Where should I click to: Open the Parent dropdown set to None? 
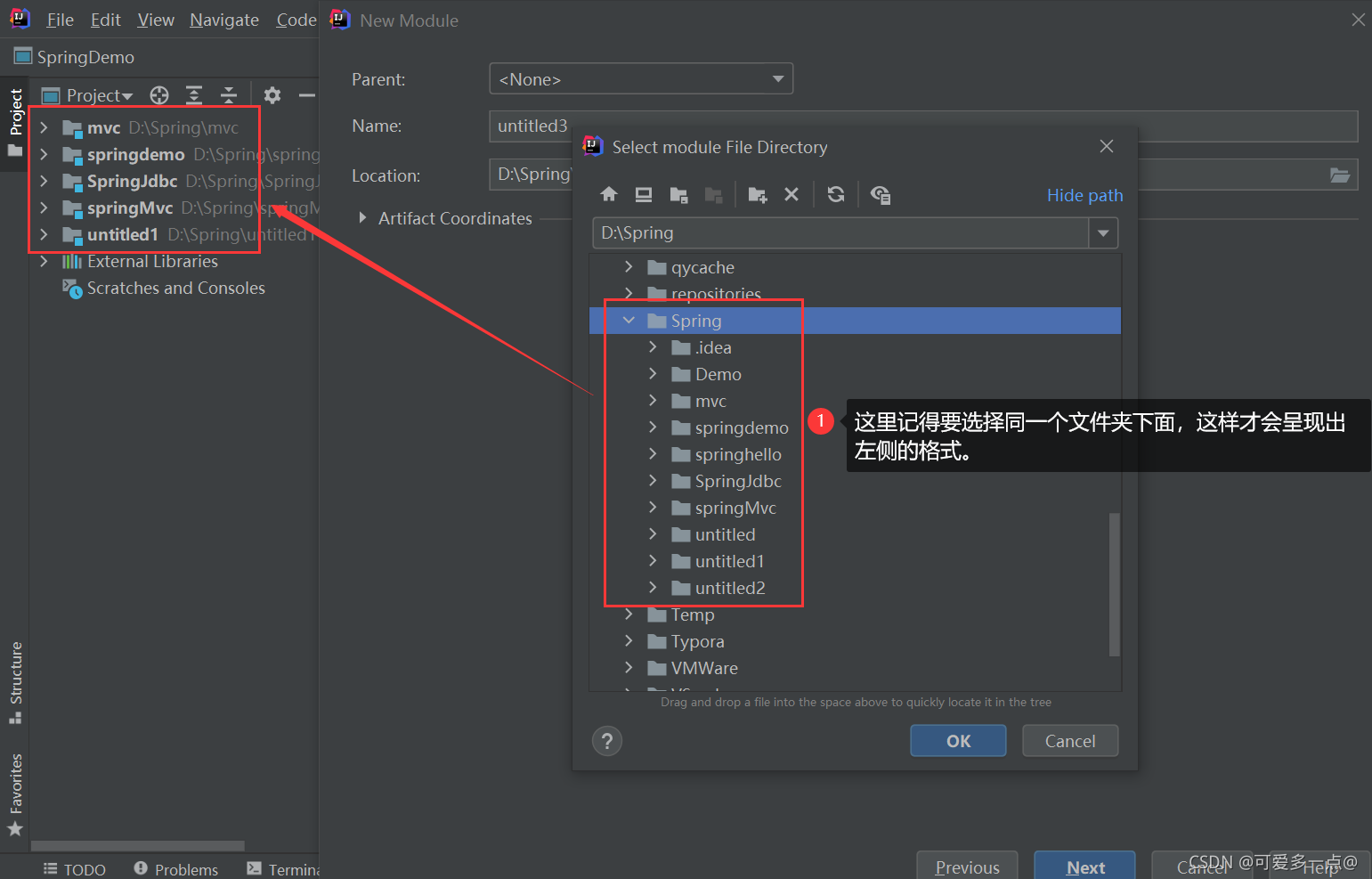tap(640, 78)
